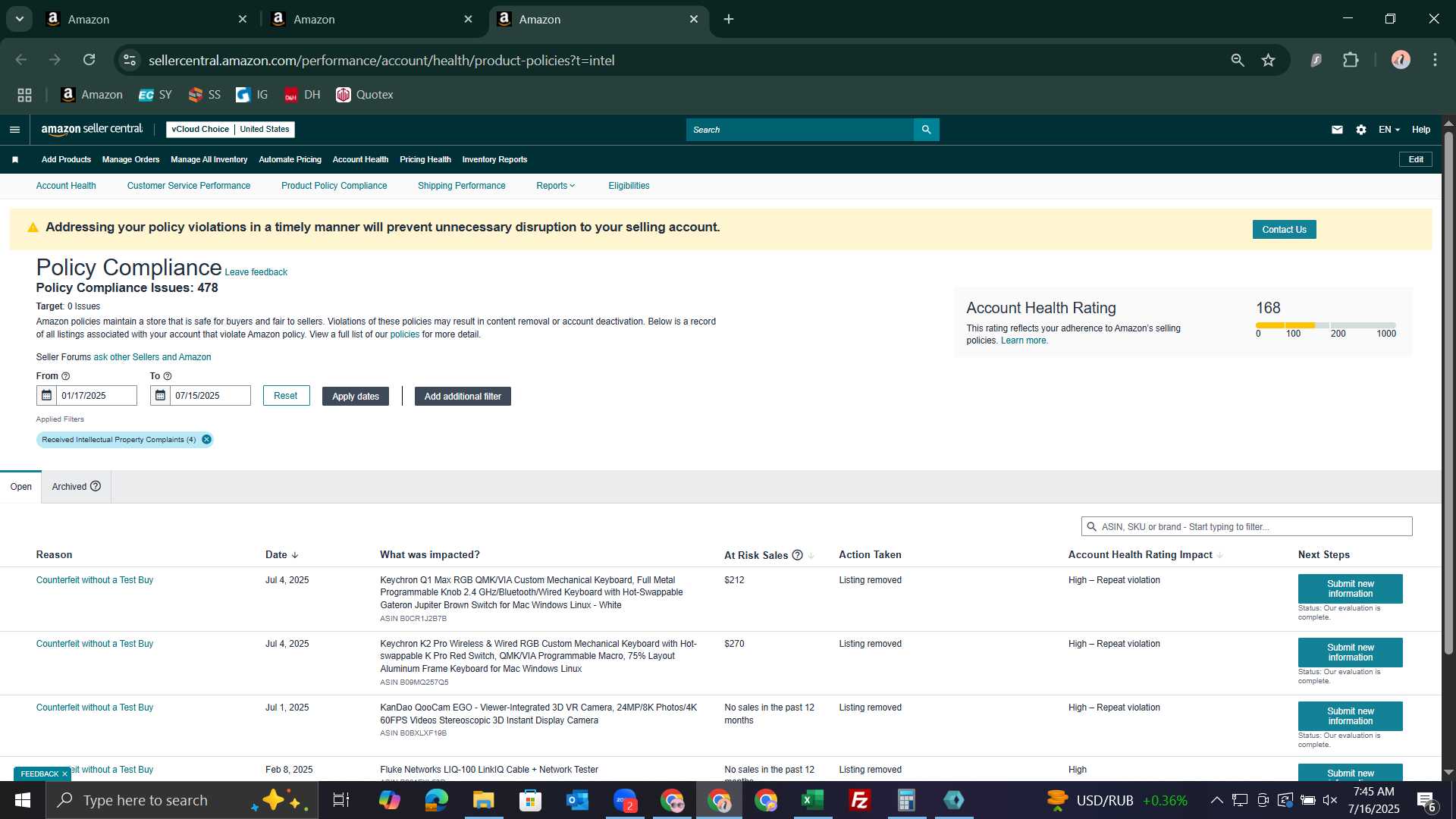The image size is (1456, 819).
Task: Click the ASIN, SKU or brand filter field
Action: click(1247, 526)
